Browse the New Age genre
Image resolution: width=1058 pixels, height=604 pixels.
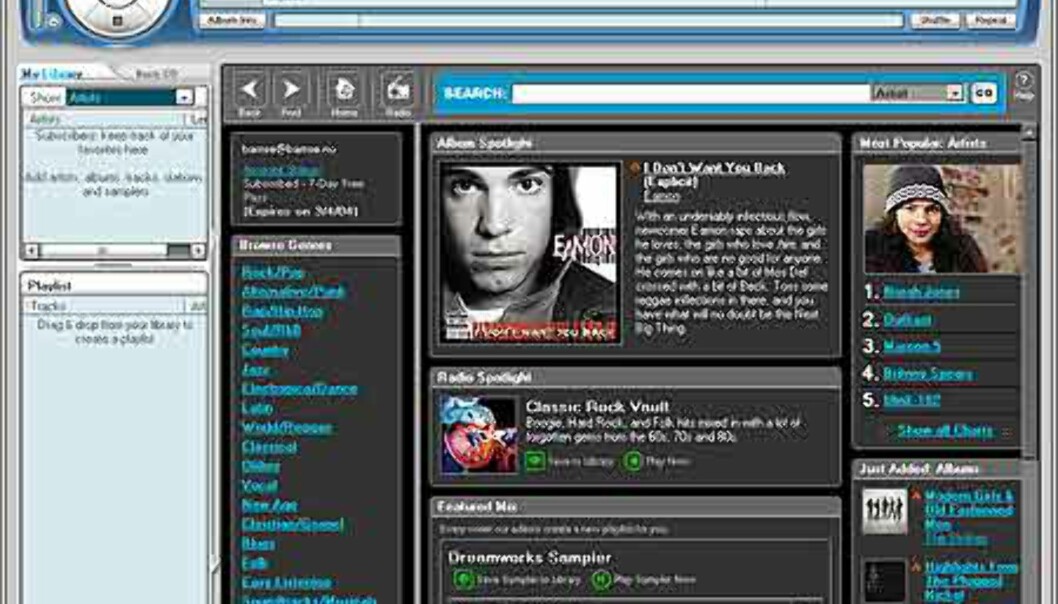pos(269,505)
